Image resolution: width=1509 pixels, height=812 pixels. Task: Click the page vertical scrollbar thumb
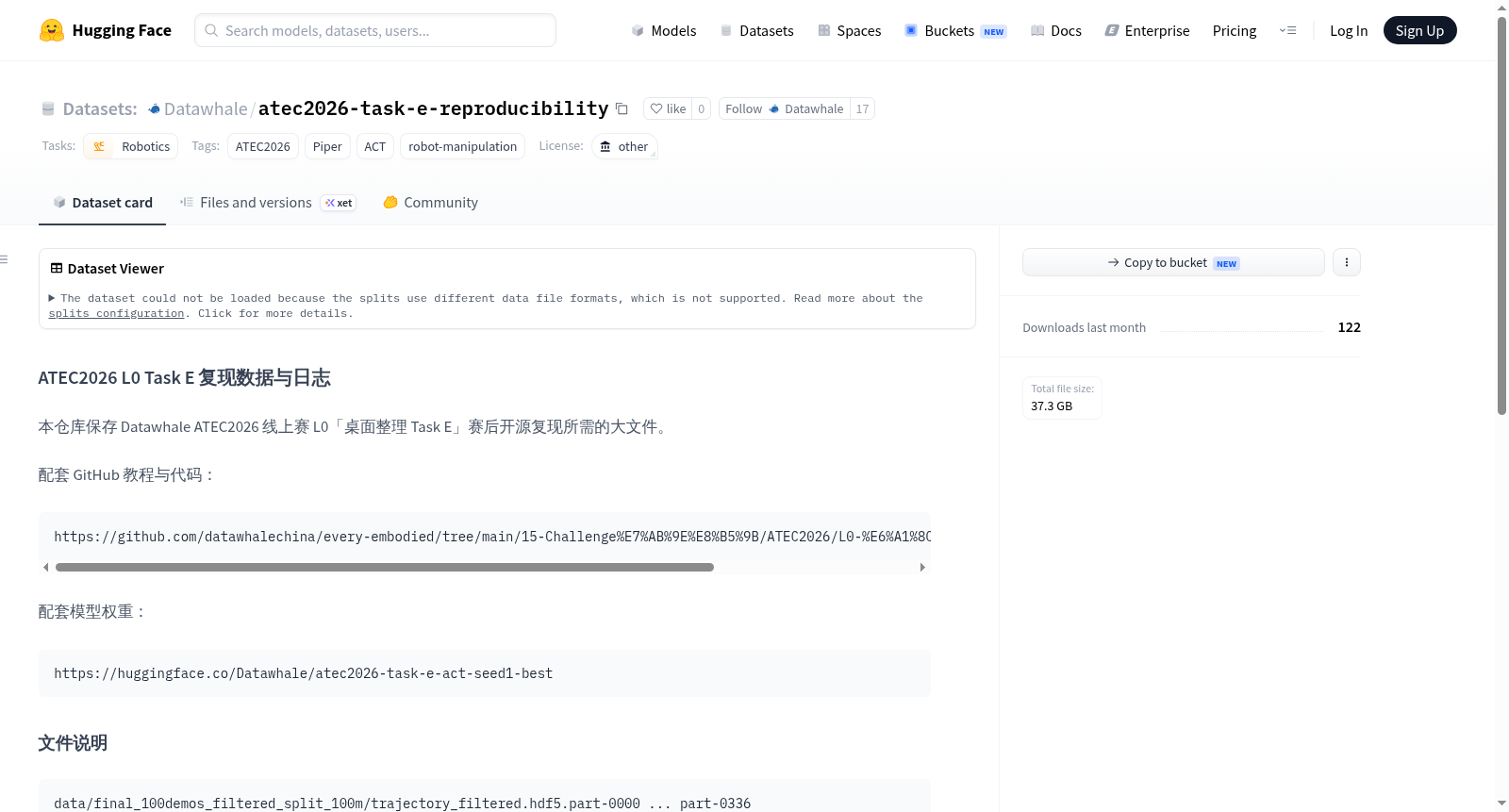[x=1501, y=217]
